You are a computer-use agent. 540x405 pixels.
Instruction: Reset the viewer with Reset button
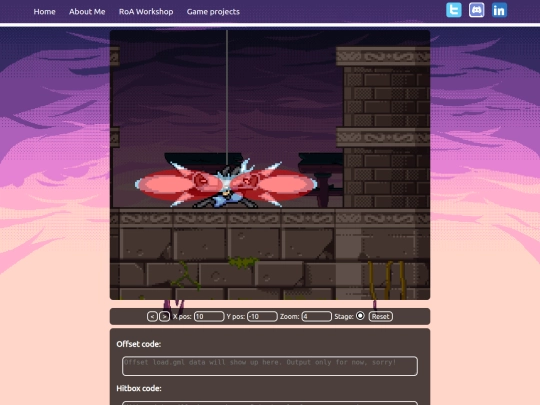(x=381, y=316)
